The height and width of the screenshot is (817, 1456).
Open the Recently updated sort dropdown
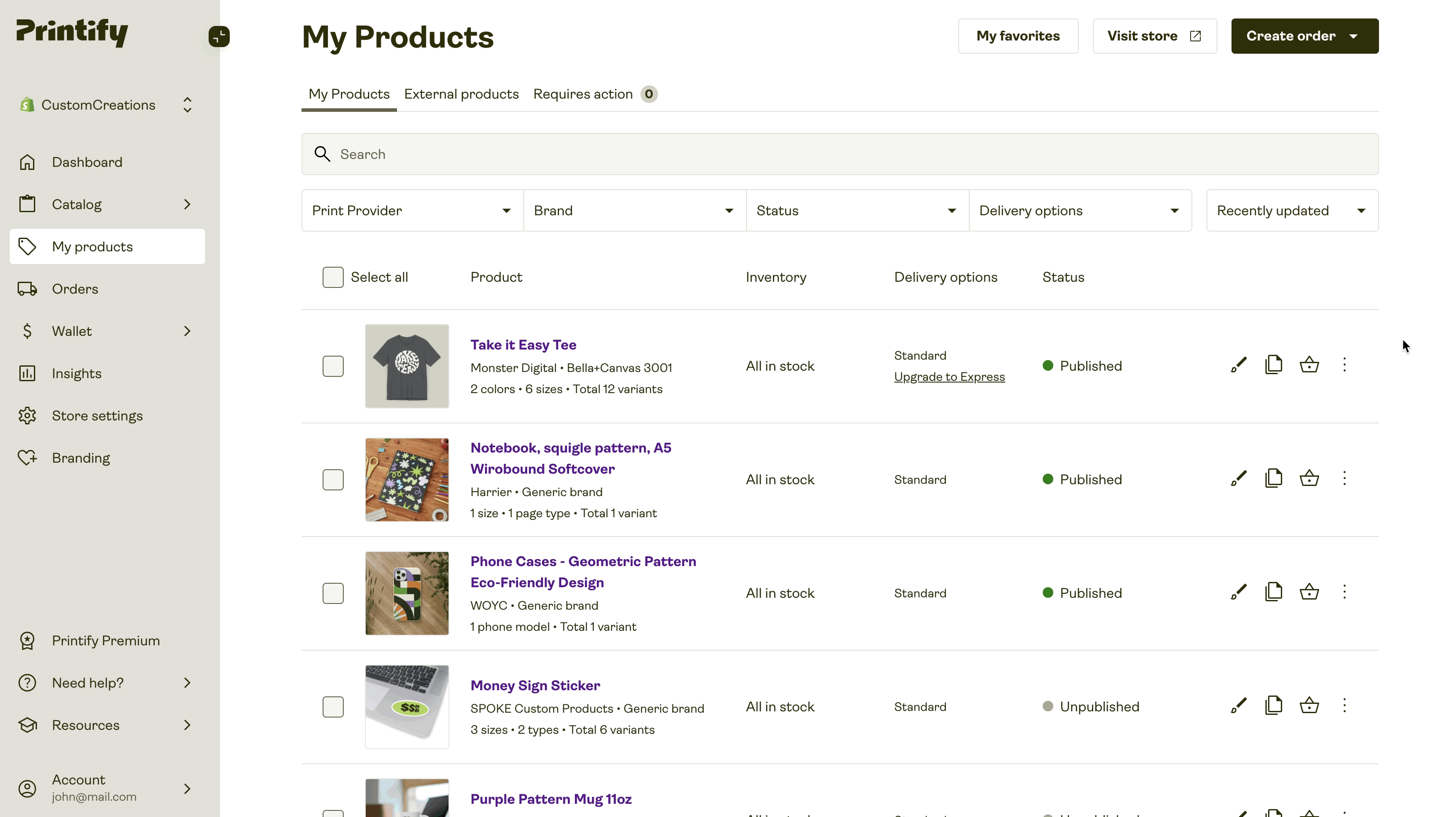(1292, 210)
